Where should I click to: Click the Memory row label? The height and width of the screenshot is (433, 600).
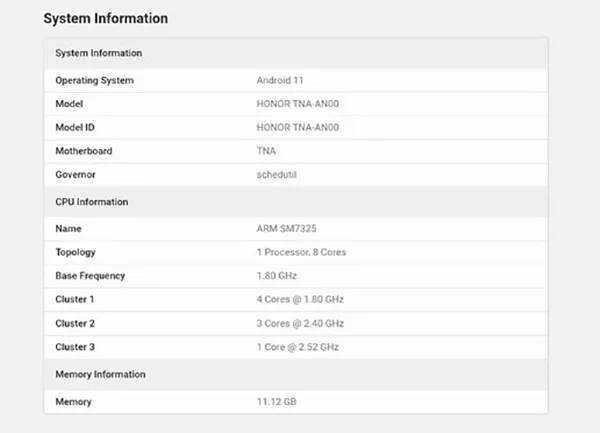point(73,401)
